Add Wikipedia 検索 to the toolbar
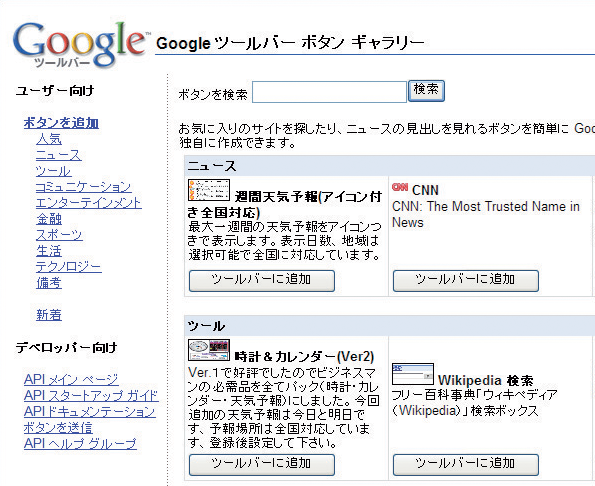Screen dimensions: 595x486 pos(466,465)
